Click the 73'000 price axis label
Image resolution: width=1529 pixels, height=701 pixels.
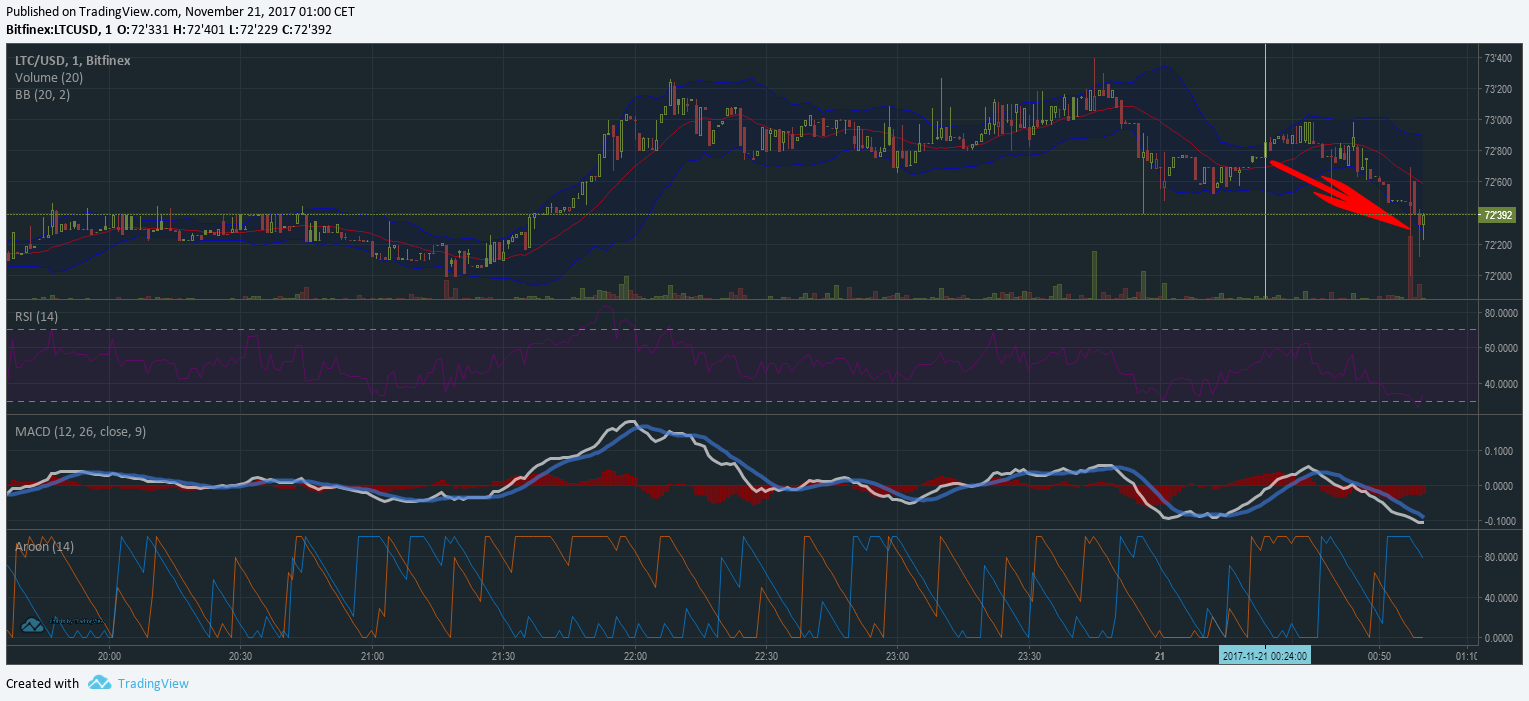pyautogui.click(x=1497, y=121)
